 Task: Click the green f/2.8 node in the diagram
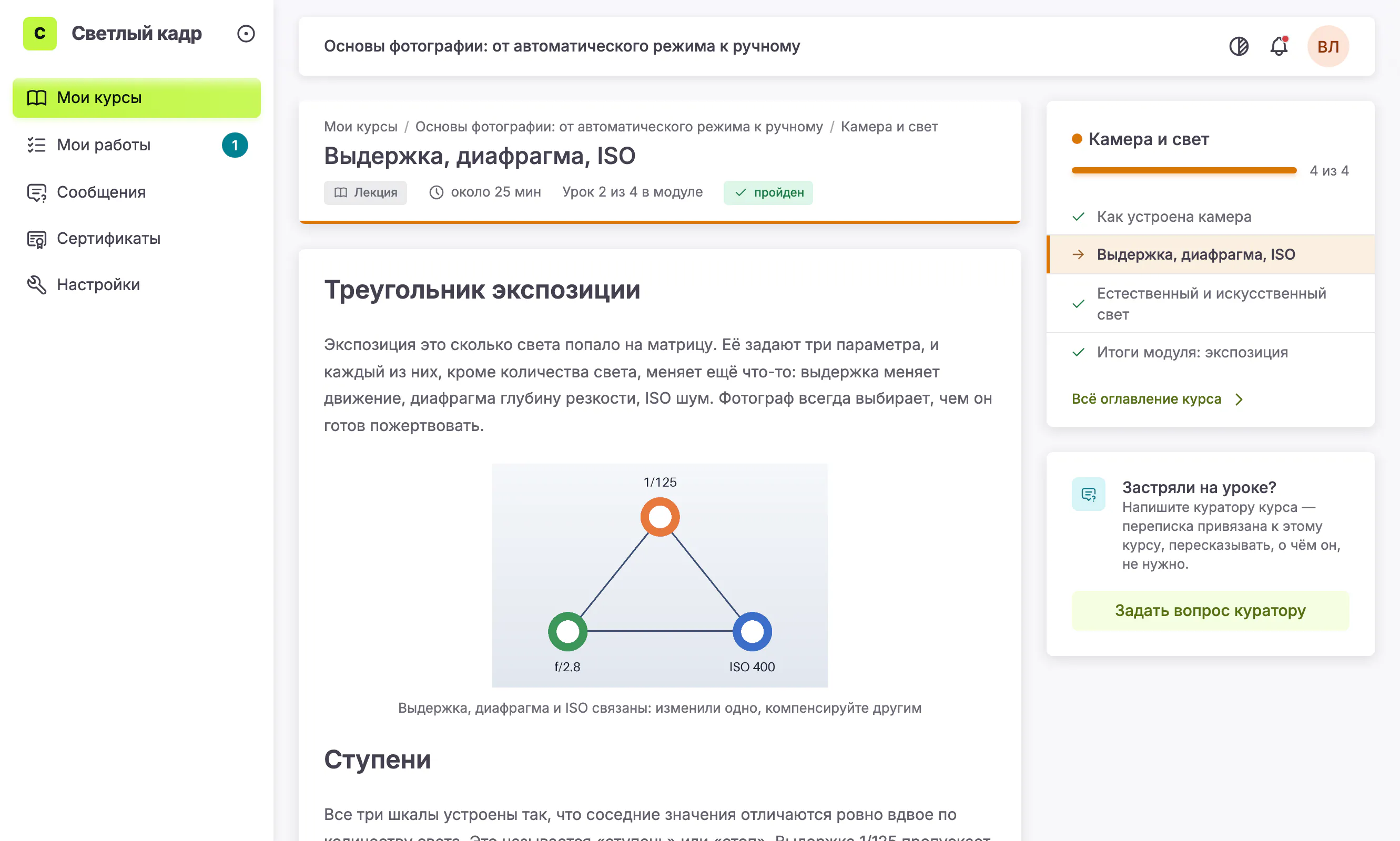(x=567, y=631)
